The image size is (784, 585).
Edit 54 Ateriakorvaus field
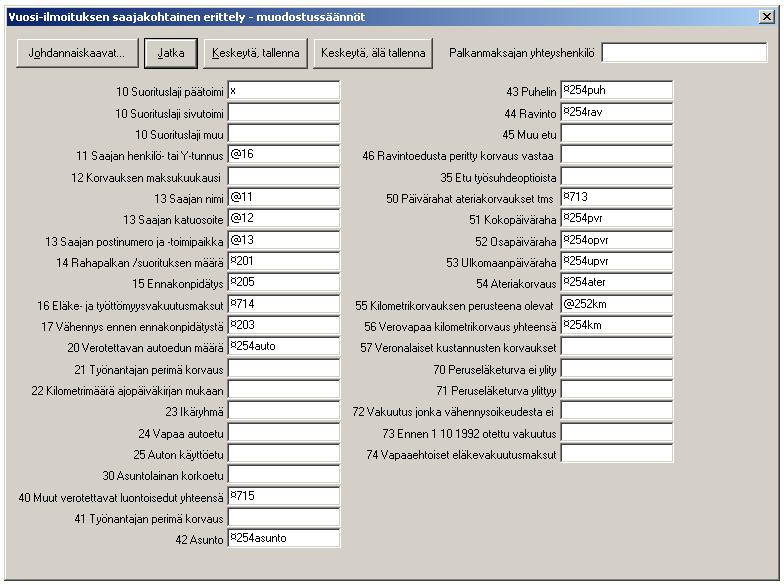coord(617,282)
